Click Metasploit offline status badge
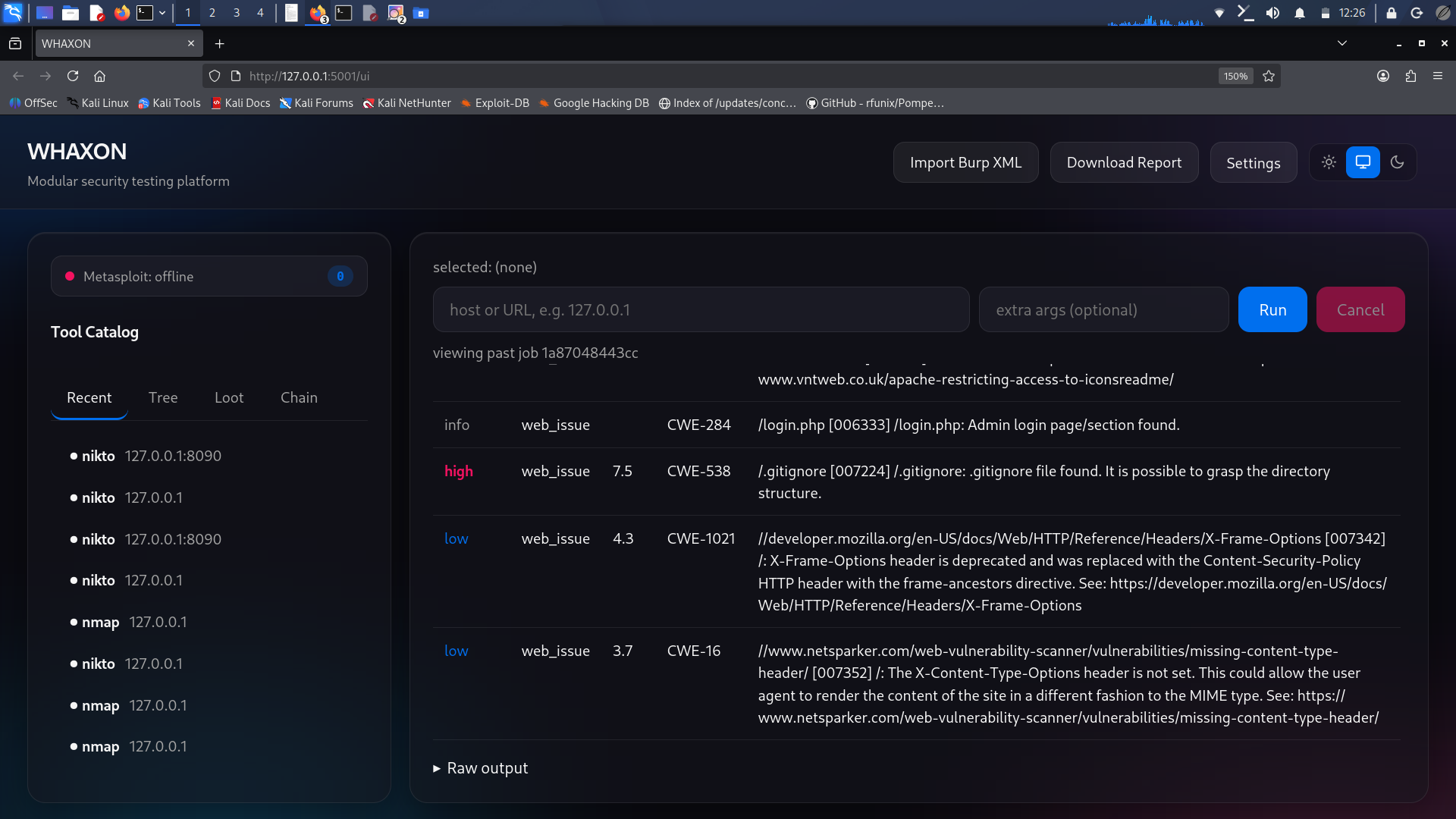 (x=209, y=276)
